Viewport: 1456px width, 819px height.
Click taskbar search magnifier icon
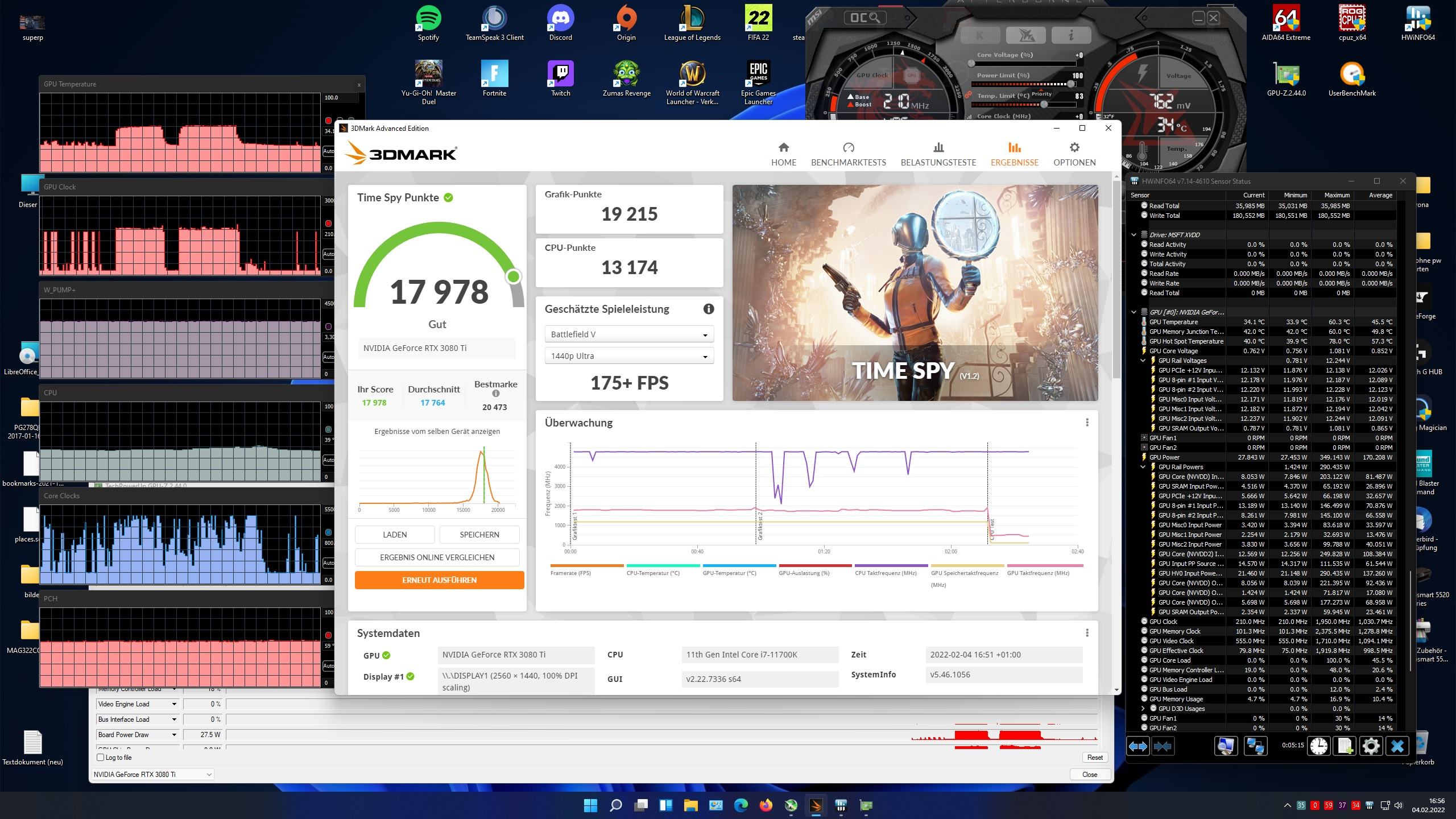coord(615,805)
